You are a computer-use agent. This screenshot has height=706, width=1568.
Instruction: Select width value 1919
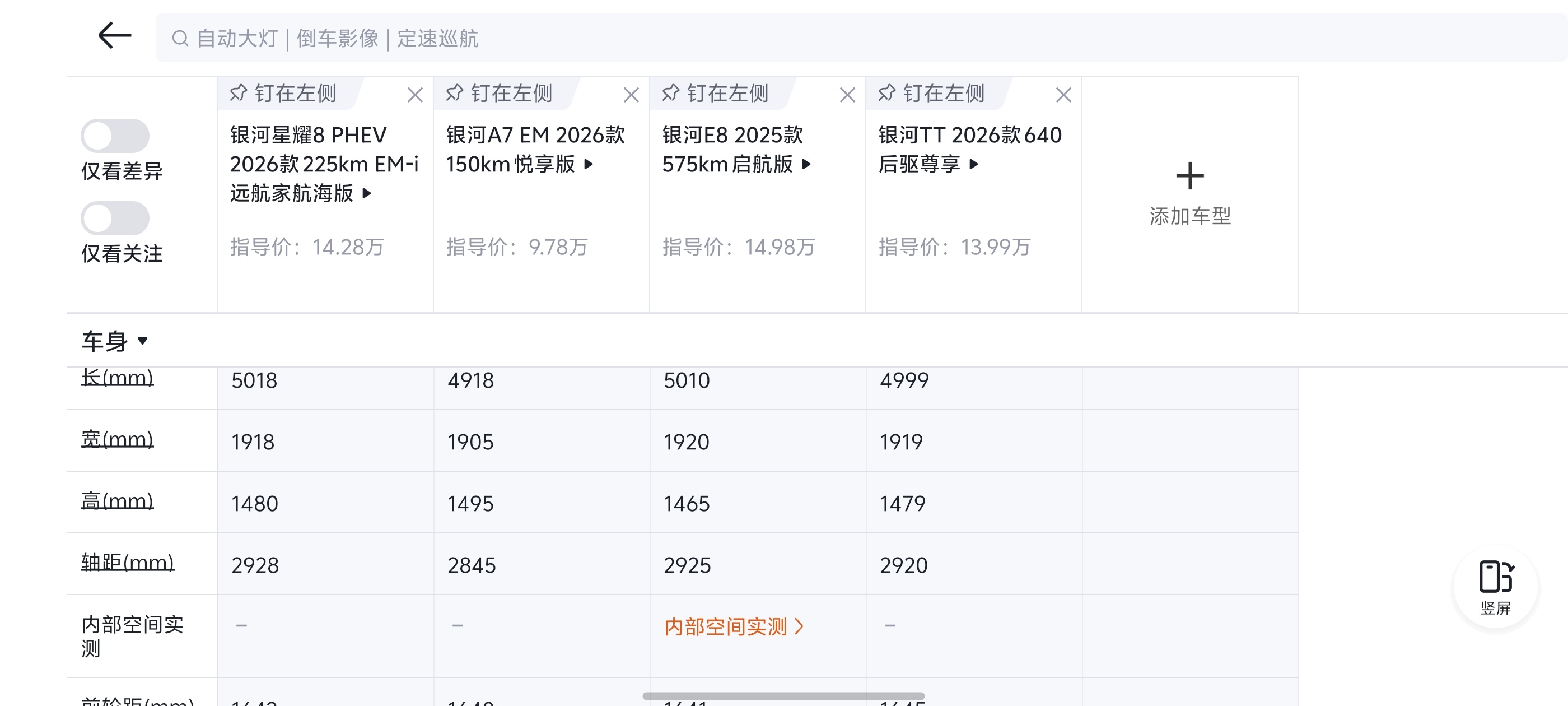(901, 443)
